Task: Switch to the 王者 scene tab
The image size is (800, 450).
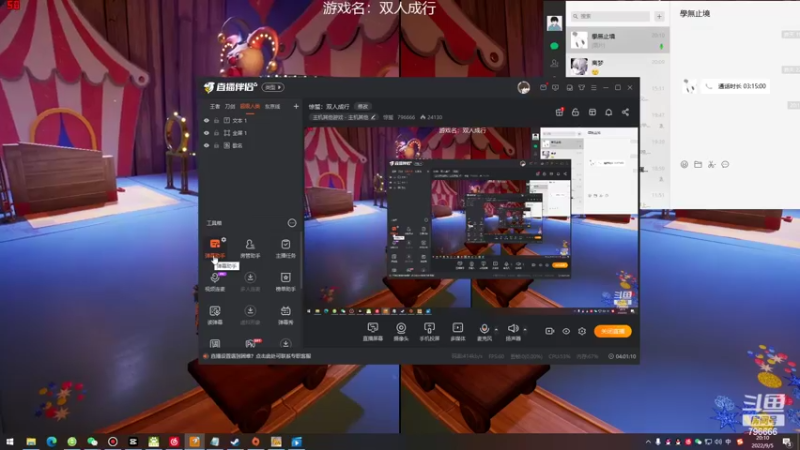Action: 215,107
